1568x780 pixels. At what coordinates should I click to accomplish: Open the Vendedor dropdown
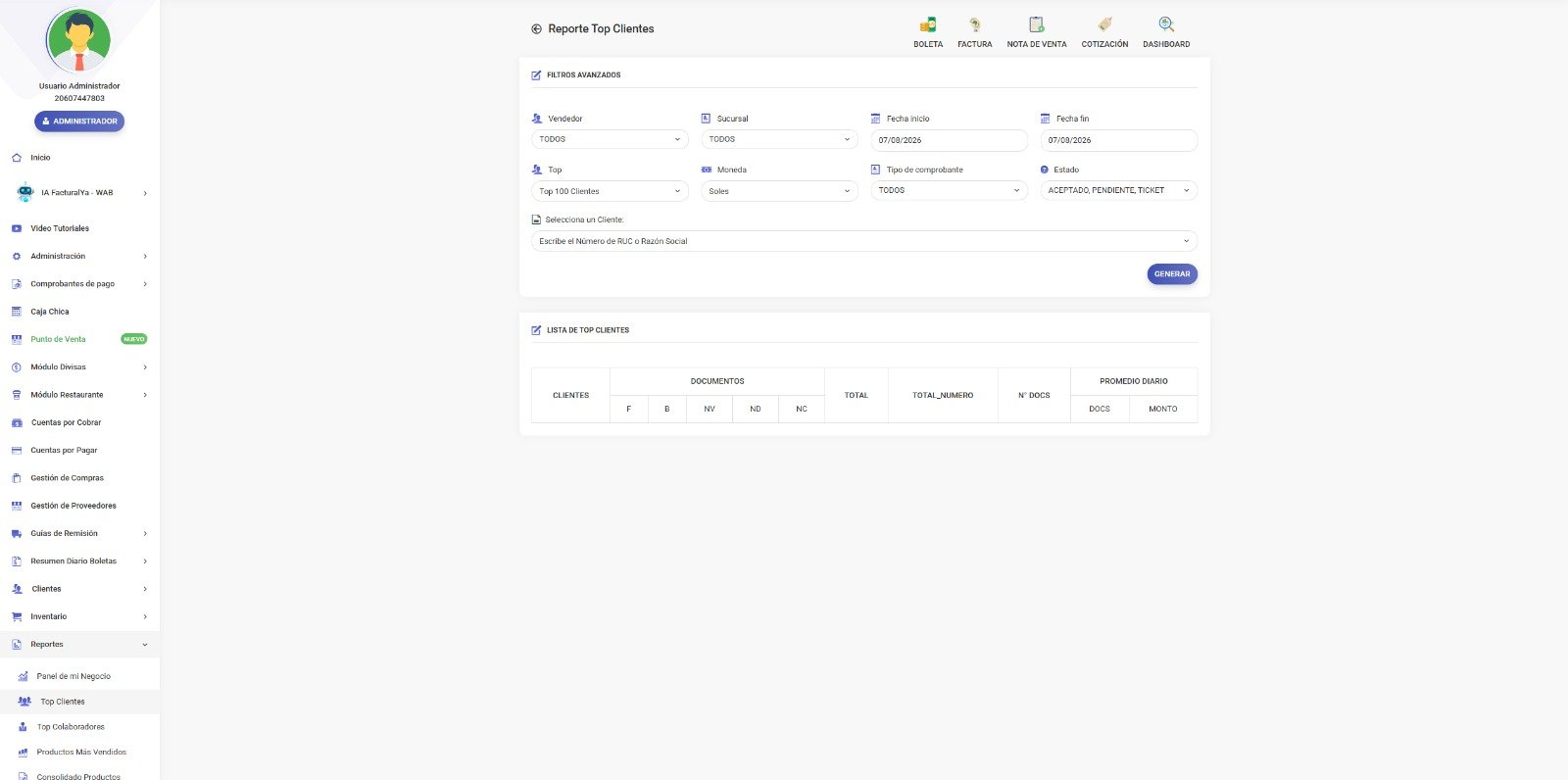[x=610, y=139]
